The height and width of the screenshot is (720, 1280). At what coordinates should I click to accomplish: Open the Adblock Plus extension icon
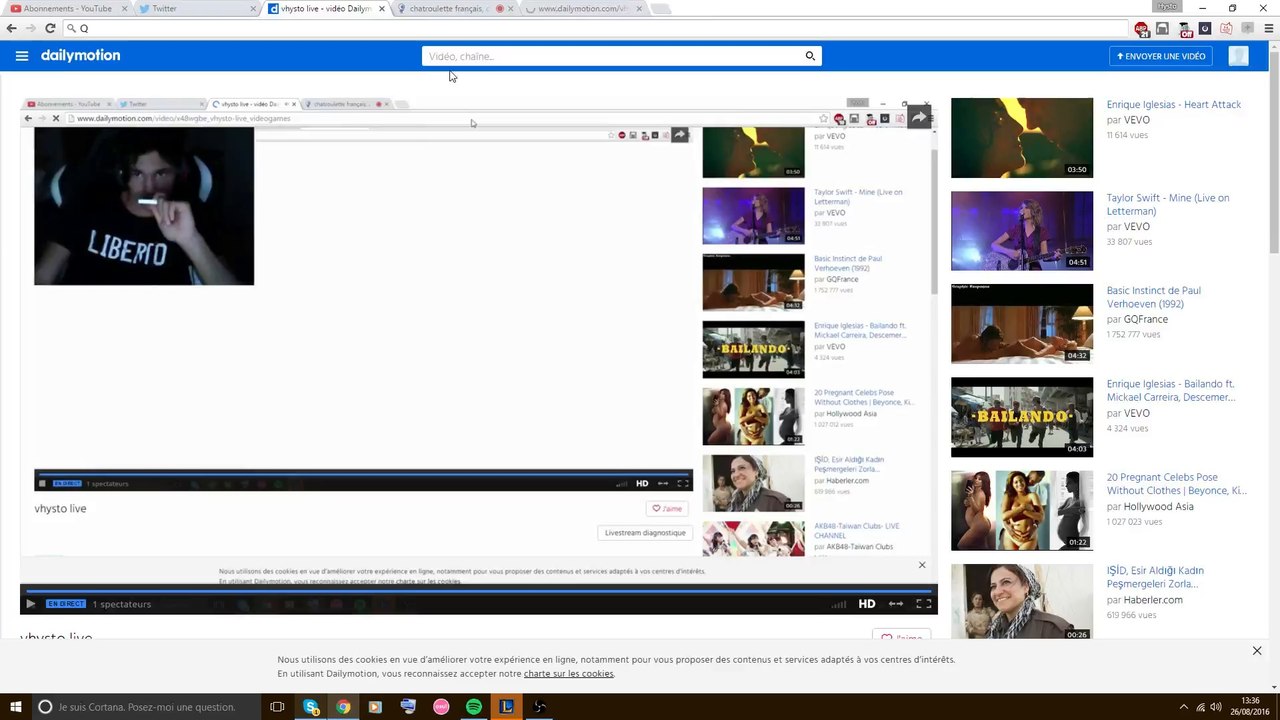tap(1142, 29)
